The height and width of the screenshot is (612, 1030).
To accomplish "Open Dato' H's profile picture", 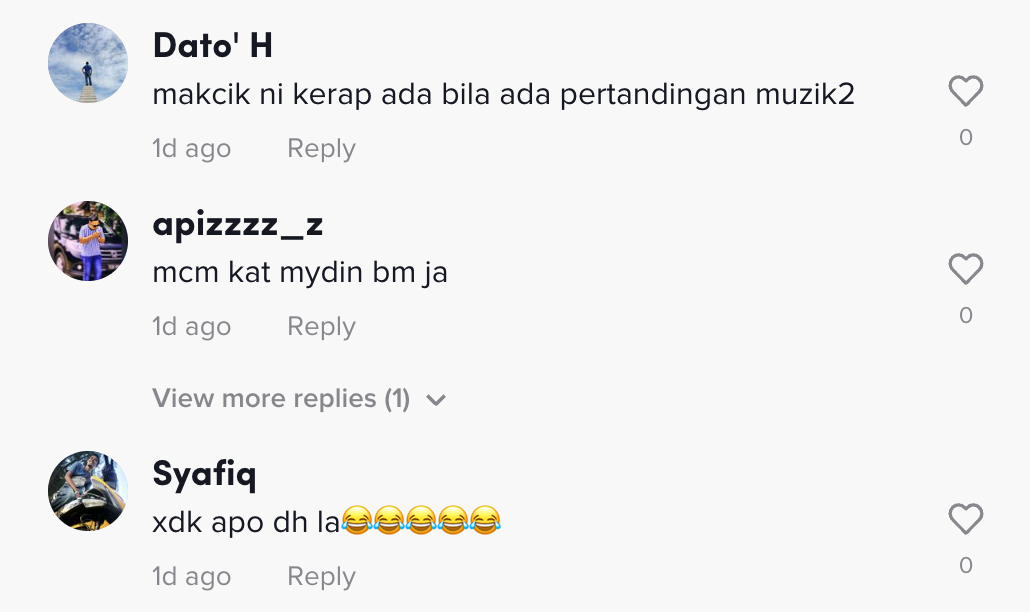I will [88, 63].
